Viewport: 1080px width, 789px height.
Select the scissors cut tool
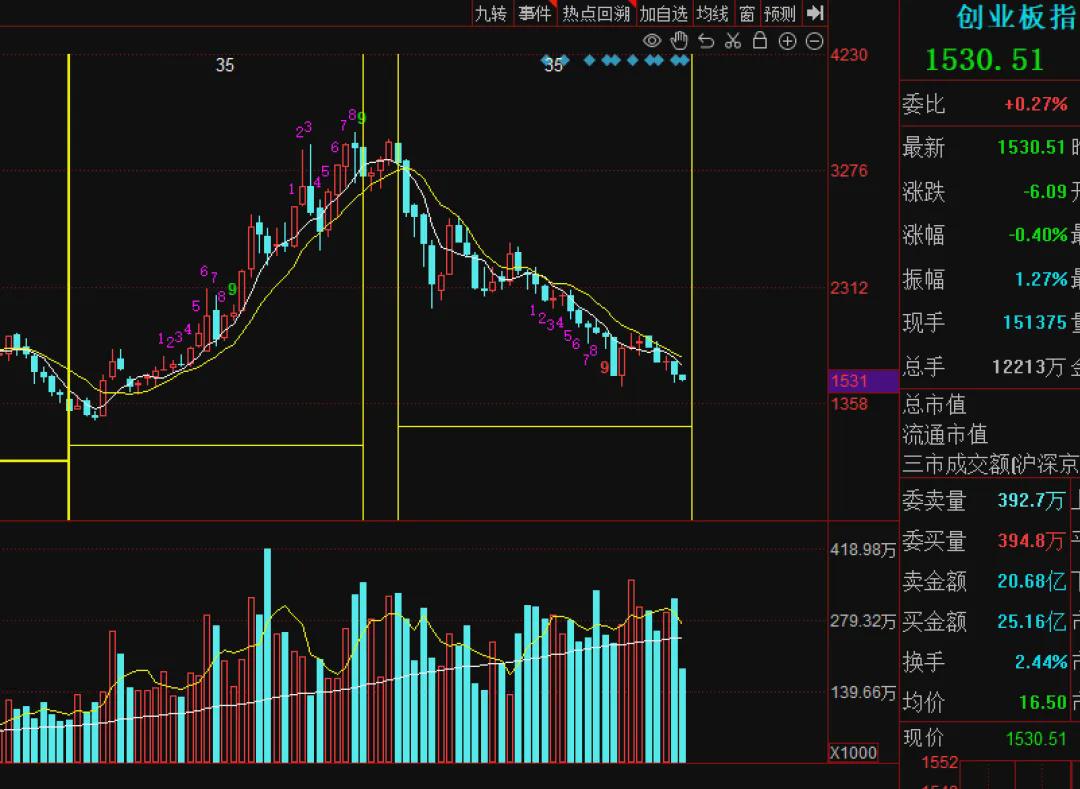coord(733,41)
